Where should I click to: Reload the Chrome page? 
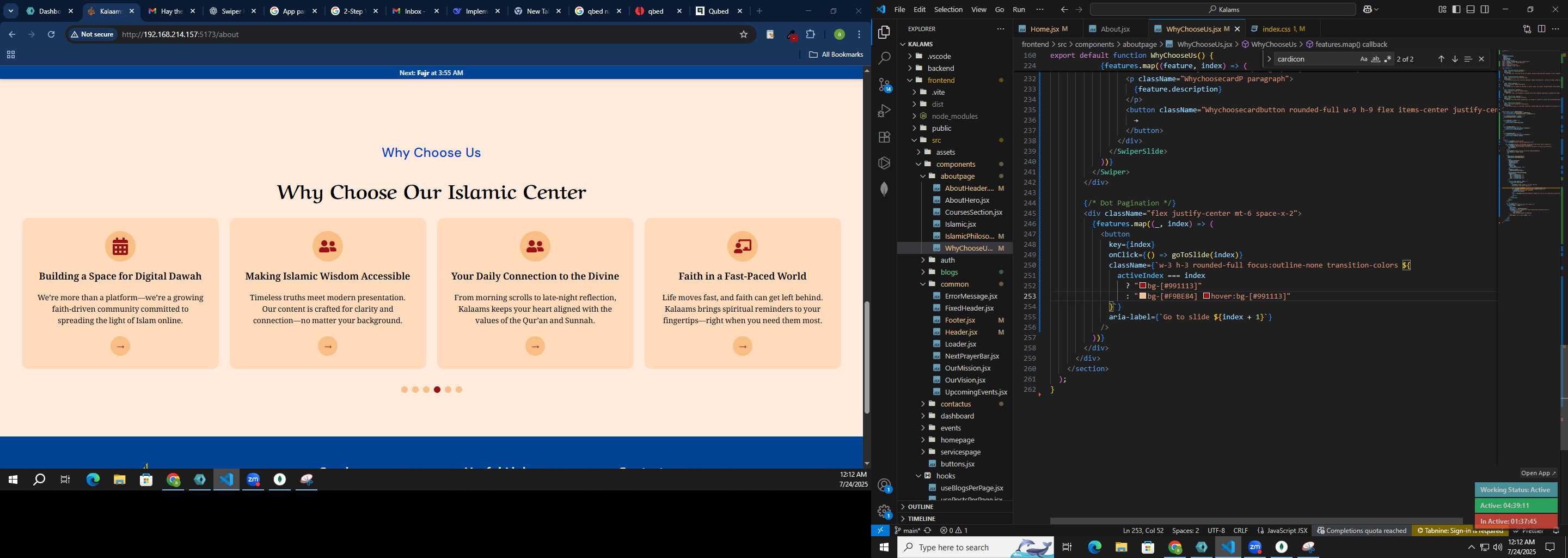[x=51, y=35]
